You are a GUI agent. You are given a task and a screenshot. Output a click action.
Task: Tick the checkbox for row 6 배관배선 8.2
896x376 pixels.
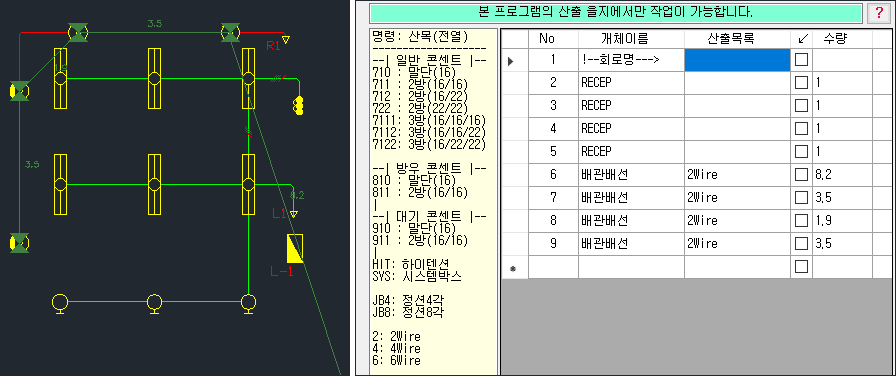click(802, 175)
